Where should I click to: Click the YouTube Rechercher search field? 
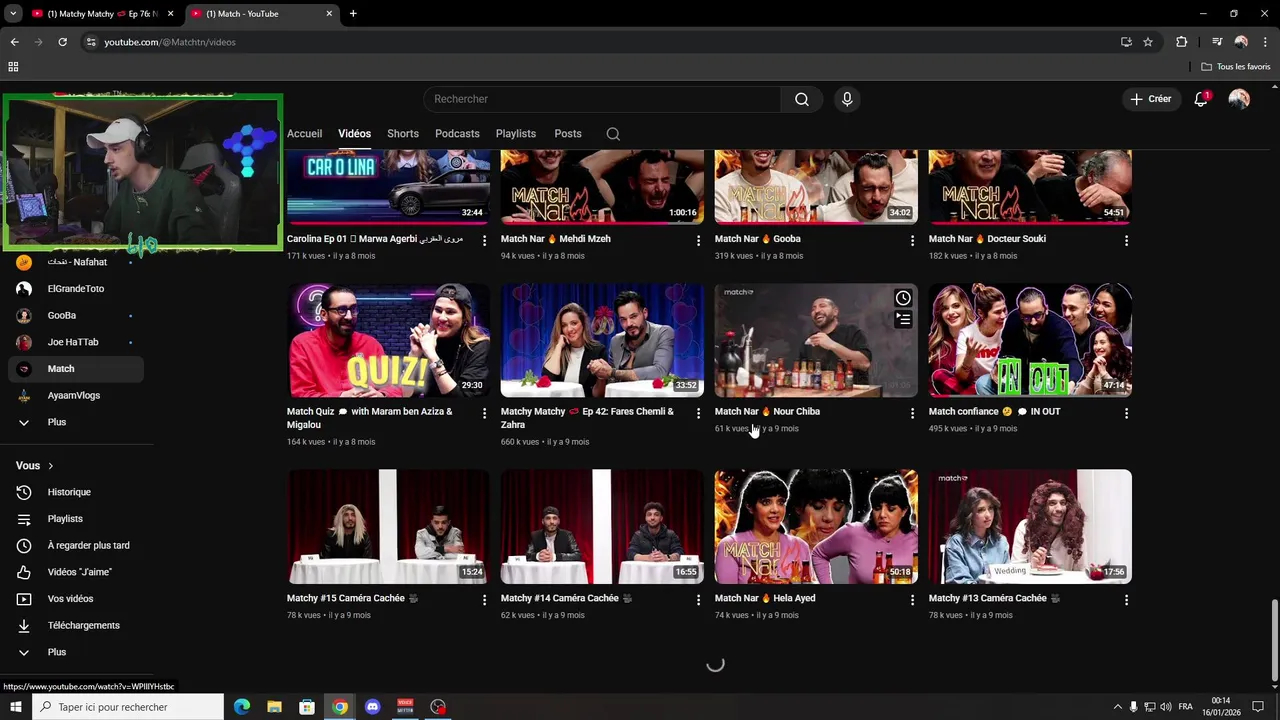pyautogui.click(x=602, y=99)
